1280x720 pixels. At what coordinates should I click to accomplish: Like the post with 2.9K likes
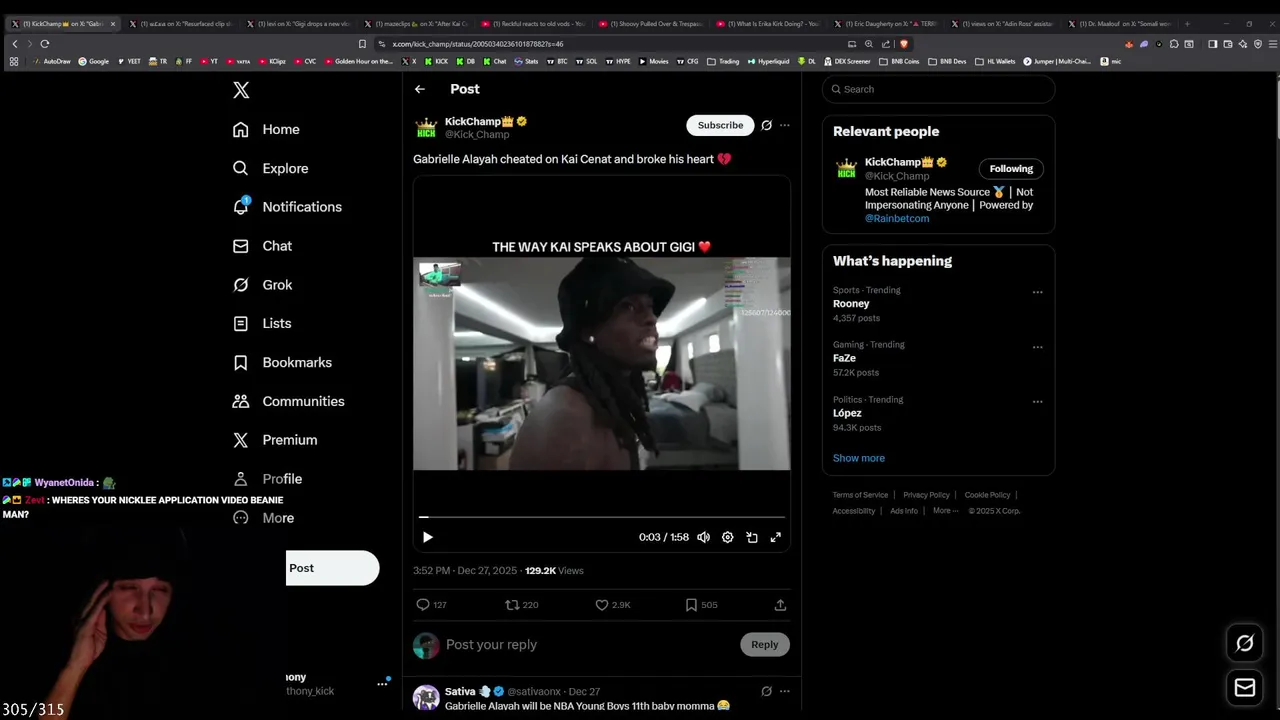pos(613,605)
